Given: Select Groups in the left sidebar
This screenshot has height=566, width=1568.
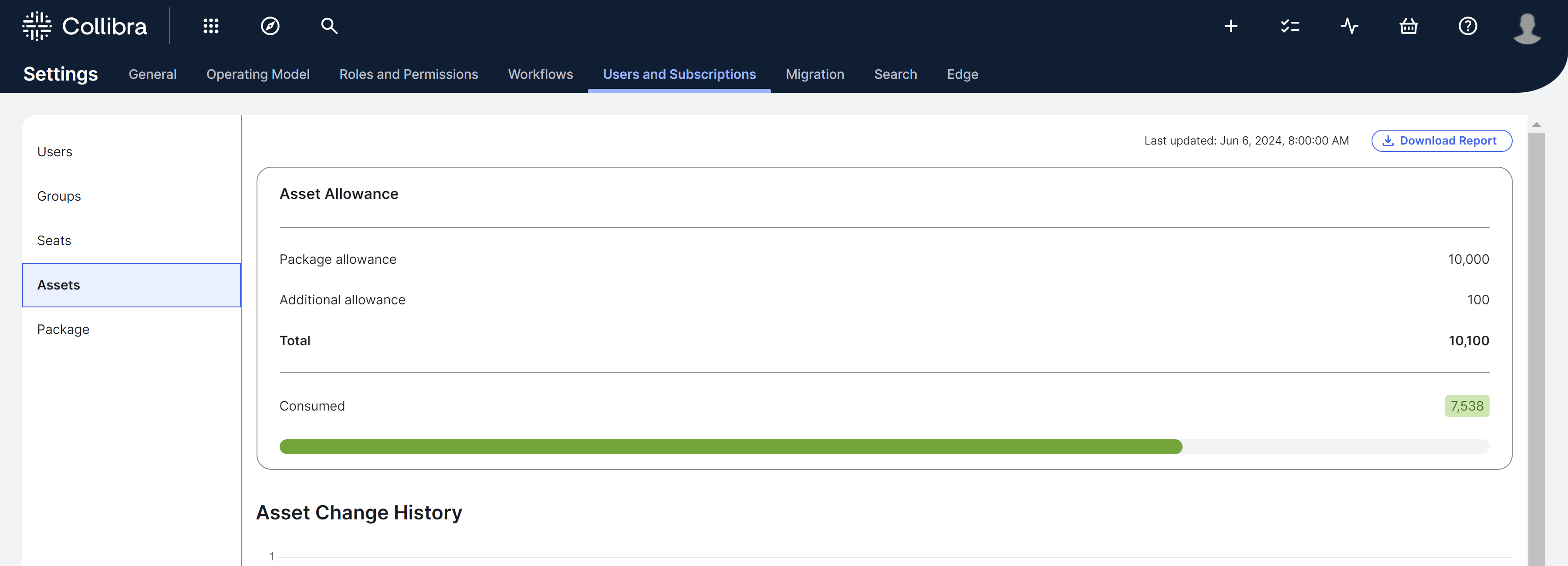Looking at the screenshot, I should [x=58, y=196].
